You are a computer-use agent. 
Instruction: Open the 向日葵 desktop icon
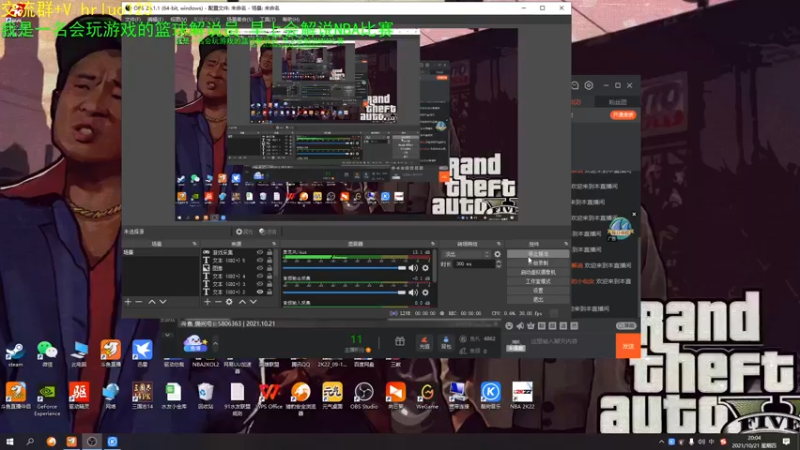coord(395,396)
